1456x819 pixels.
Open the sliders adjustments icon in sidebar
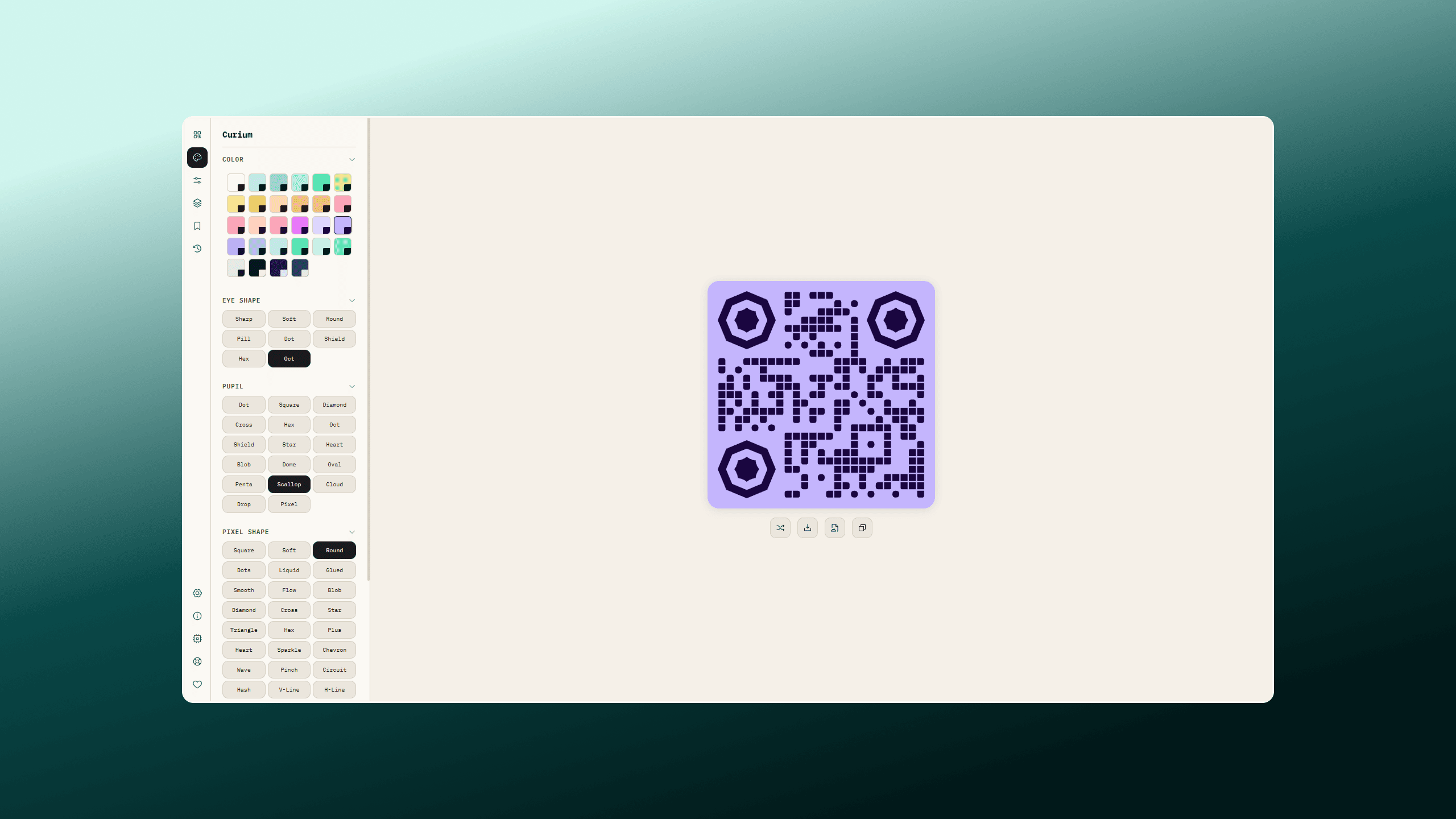click(x=197, y=180)
